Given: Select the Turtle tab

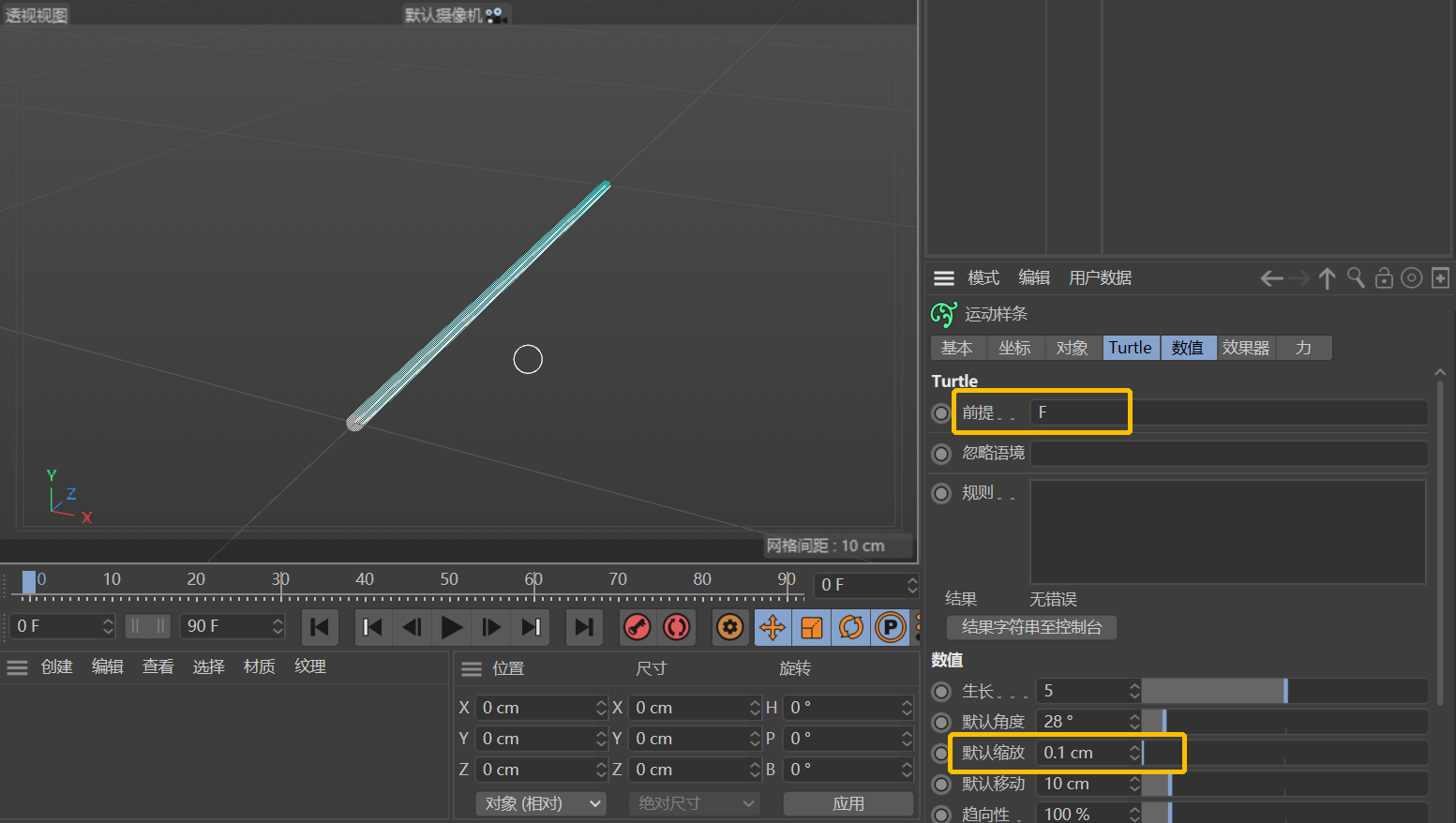Looking at the screenshot, I should coord(1131,348).
